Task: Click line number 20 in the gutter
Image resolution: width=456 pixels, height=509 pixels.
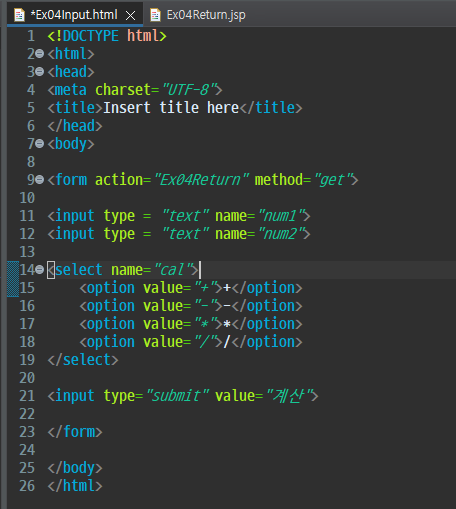Action: pos(27,378)
